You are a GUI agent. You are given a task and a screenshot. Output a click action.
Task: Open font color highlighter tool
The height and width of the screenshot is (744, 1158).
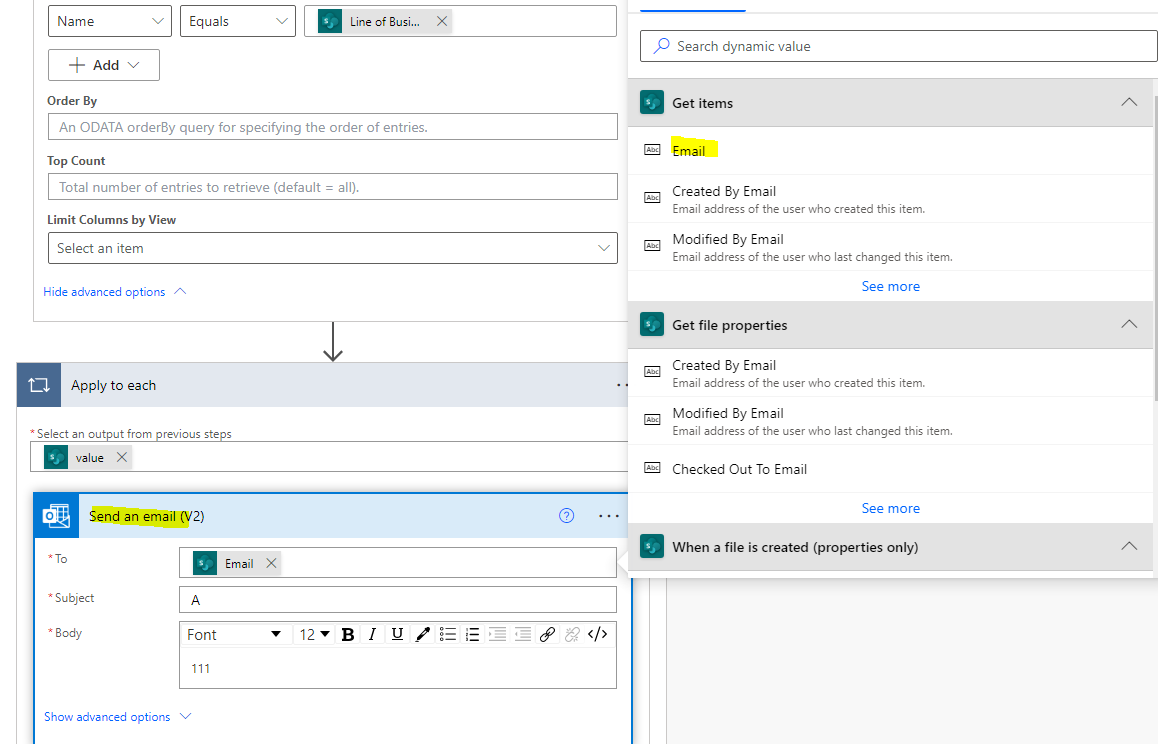coord(422,635)
